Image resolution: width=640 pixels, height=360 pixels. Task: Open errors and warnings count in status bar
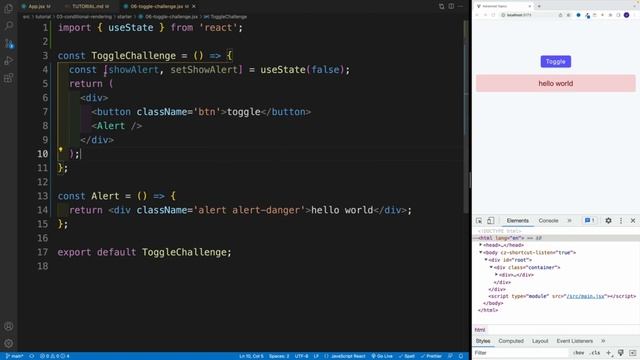point(54,356)
